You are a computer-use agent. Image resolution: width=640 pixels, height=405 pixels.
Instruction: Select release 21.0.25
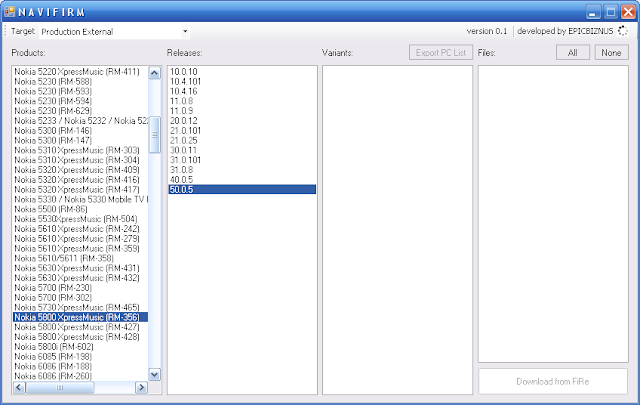coord(242,140)
